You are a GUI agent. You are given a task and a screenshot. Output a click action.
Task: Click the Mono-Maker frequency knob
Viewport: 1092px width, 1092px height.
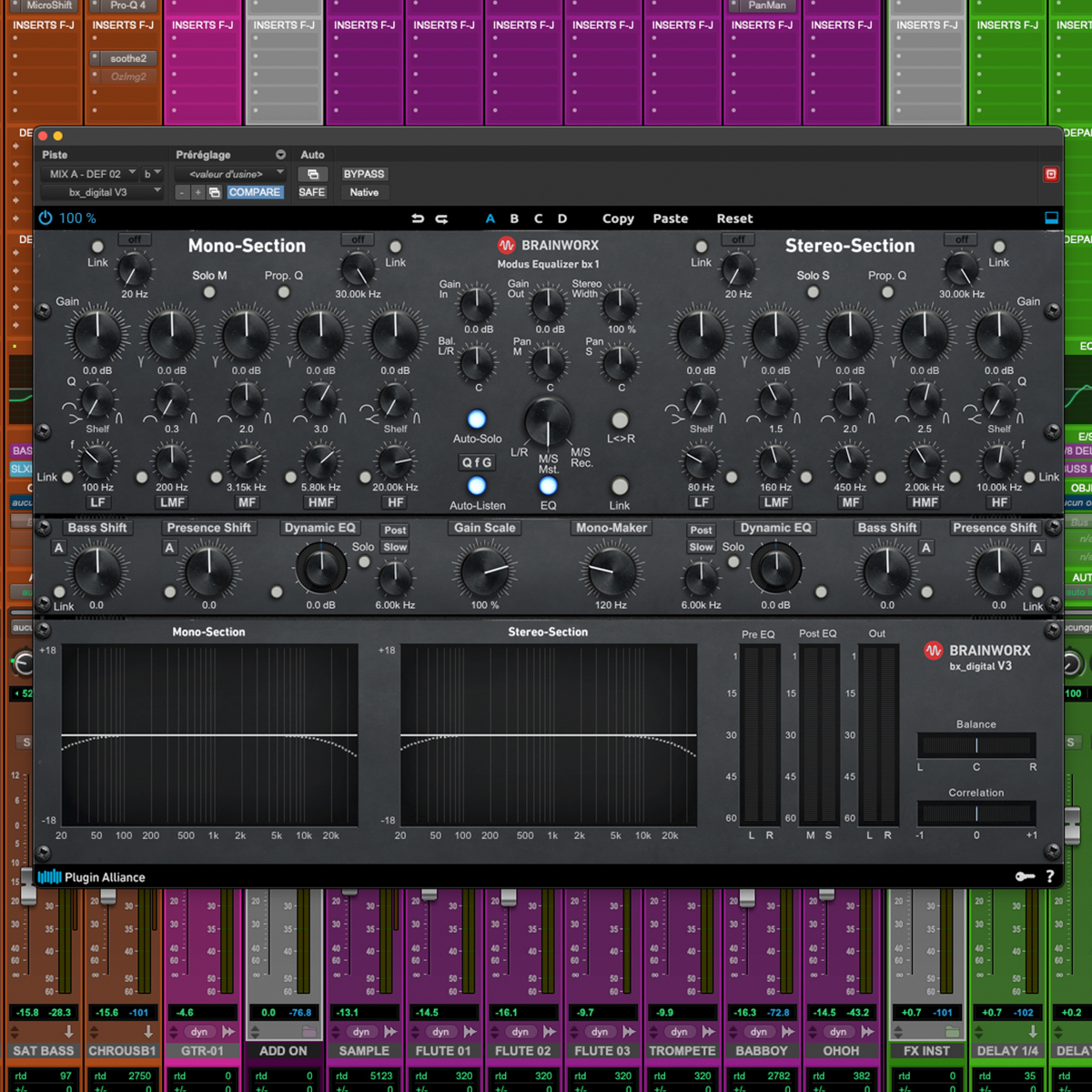612,571
